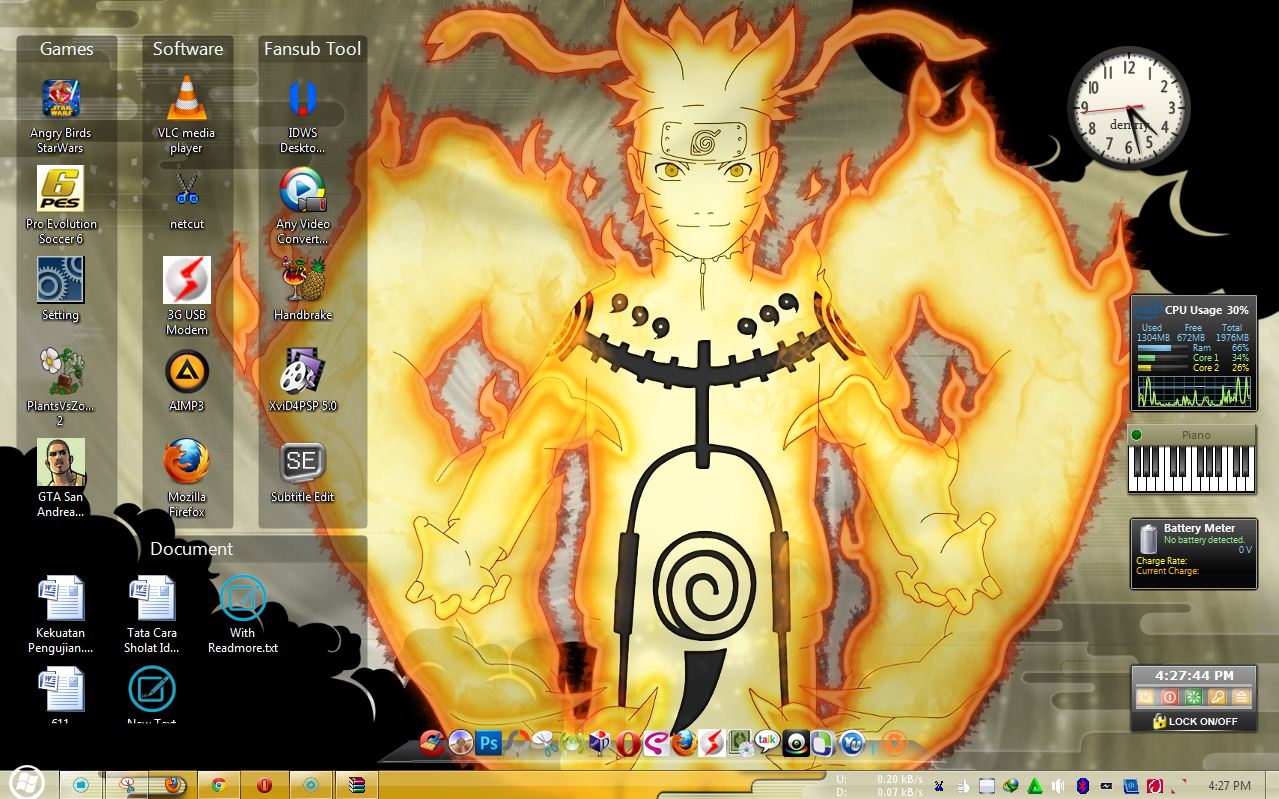Open the netcut scissors shortcut
This screenshot has width=1279, height=799.
186,200
